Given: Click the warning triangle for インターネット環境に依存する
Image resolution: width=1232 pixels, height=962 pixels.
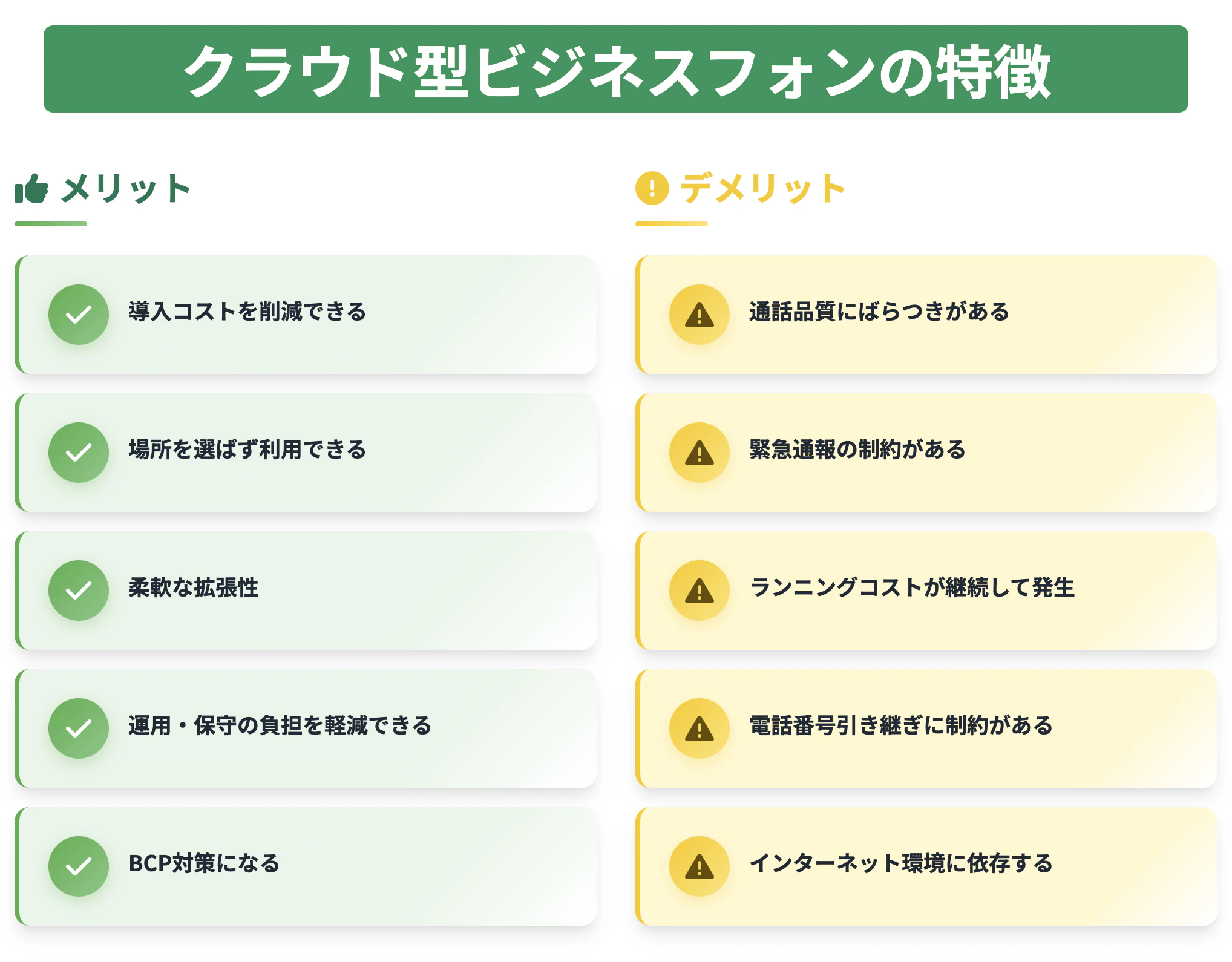Looking at the screenshot, I should click(700, 866).
